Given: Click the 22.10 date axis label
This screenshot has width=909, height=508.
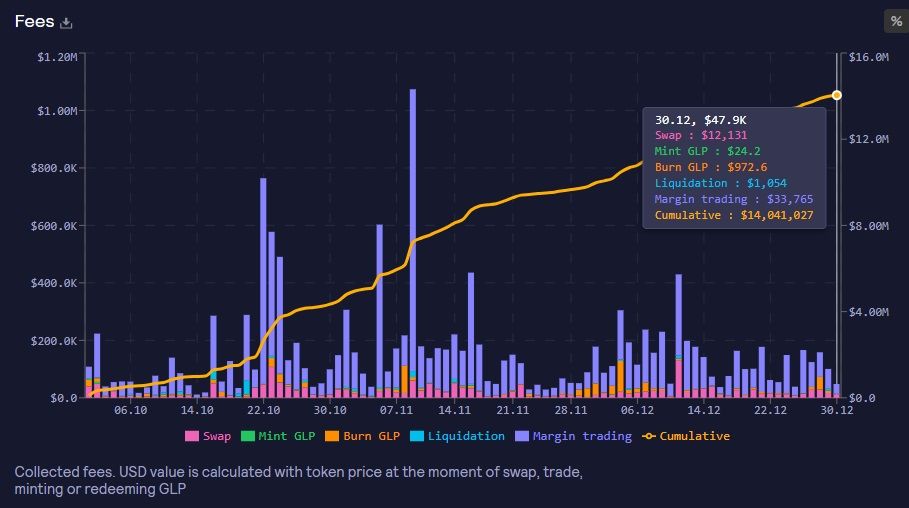Looking at the screenshot, I should click(263, 410).
